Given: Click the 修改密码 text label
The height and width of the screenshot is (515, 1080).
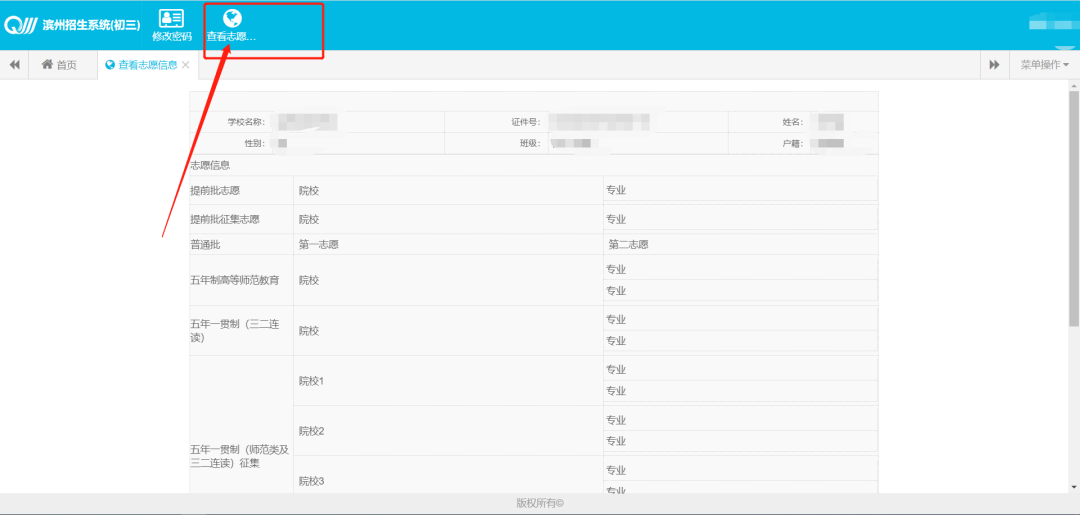Looking at the screenshot, I should [172, 36].
